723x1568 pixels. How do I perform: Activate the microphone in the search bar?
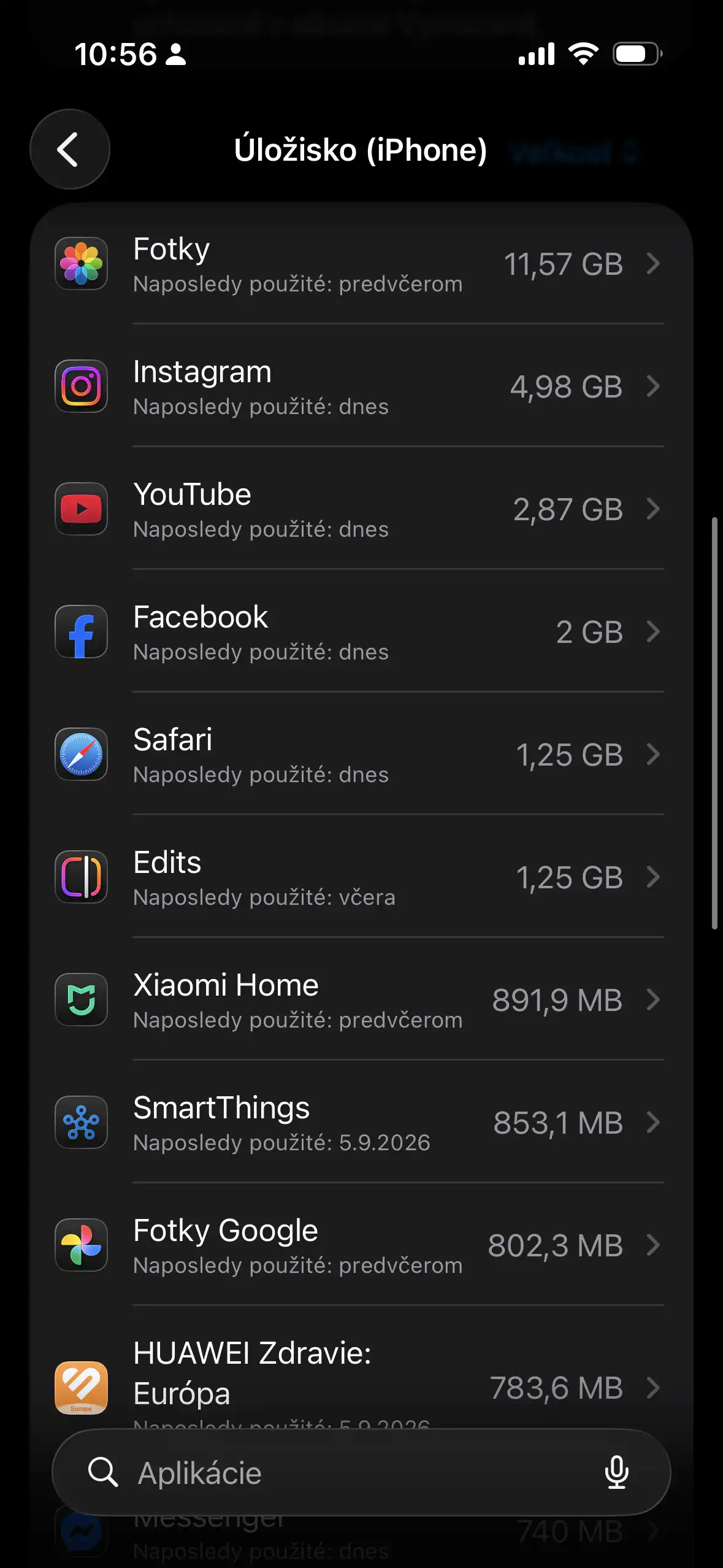616,1472
